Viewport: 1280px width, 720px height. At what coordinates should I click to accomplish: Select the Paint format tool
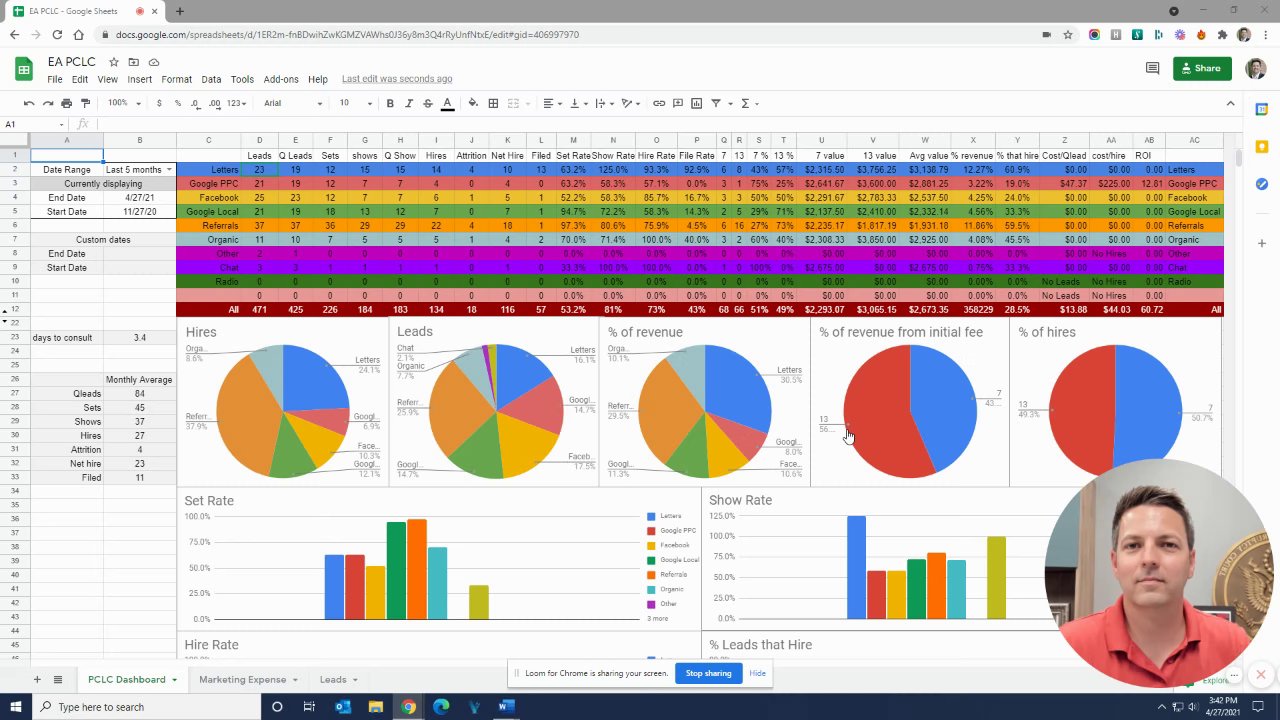click(x=85, y=103)
